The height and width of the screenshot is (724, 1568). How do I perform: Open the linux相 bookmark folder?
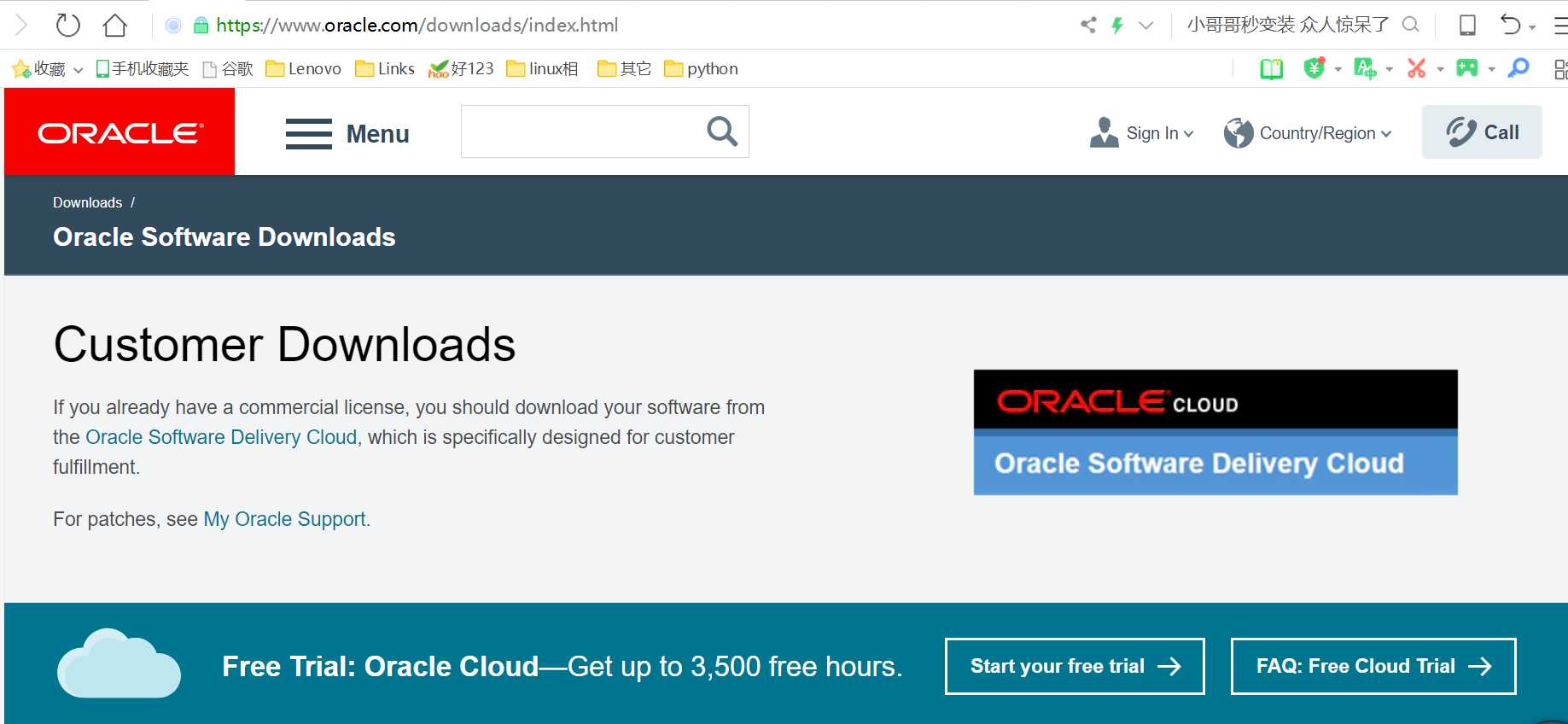(x=542, y=69)
